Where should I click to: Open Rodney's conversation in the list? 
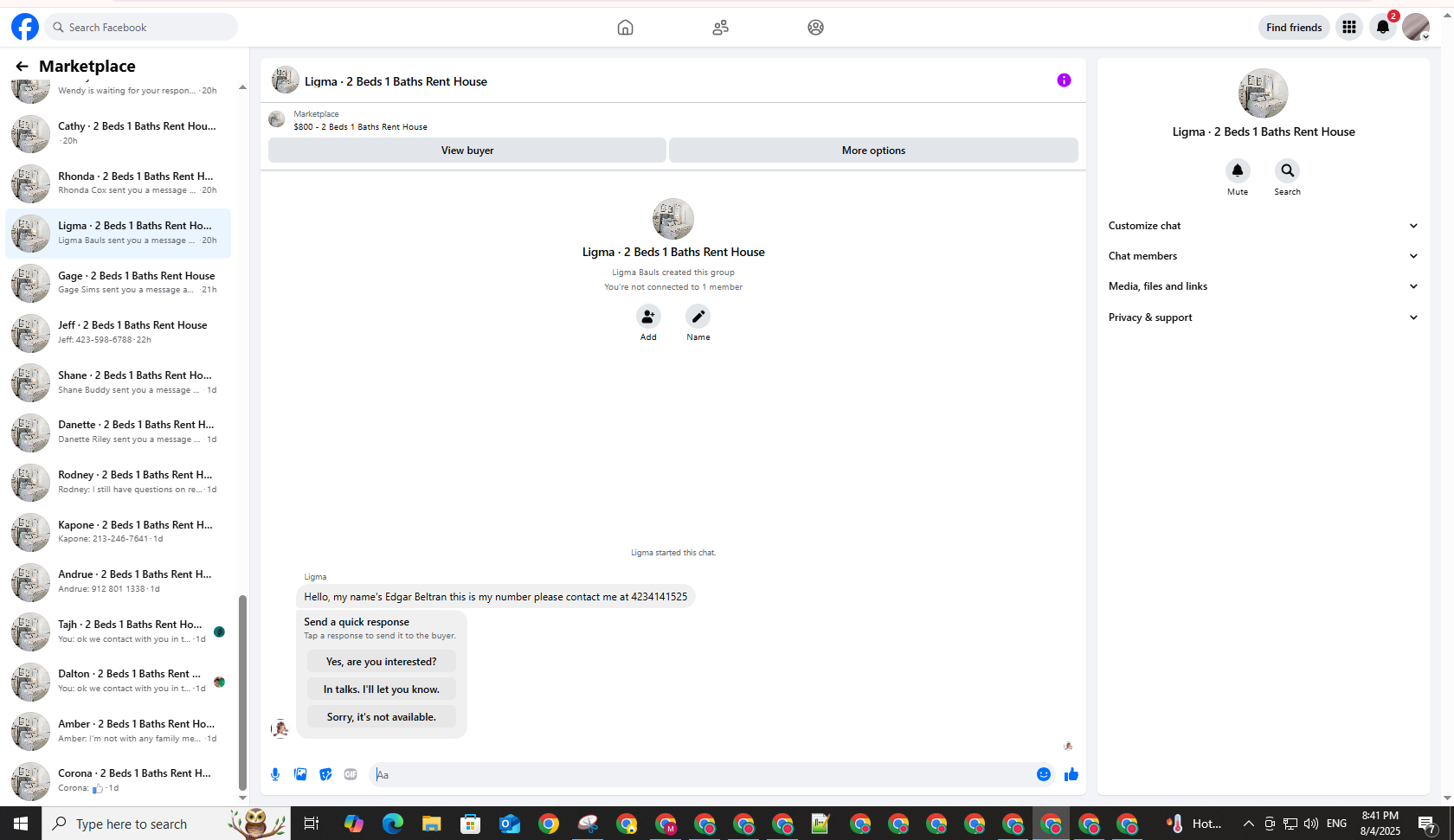(x=119, y=482)
